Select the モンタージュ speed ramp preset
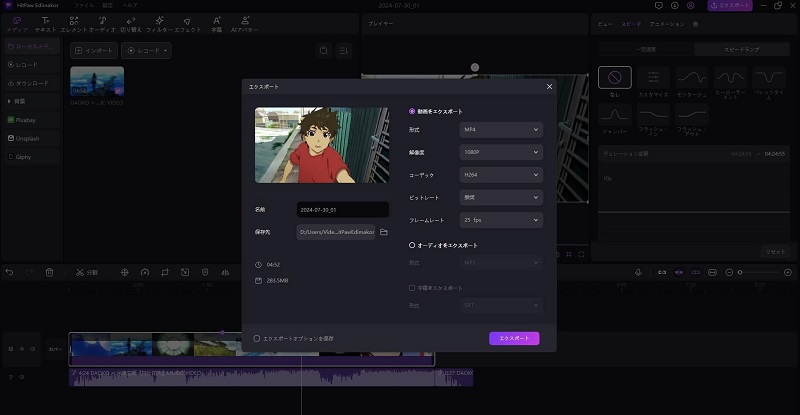Viewport: 800px width, 415px height. coord(691,82)
